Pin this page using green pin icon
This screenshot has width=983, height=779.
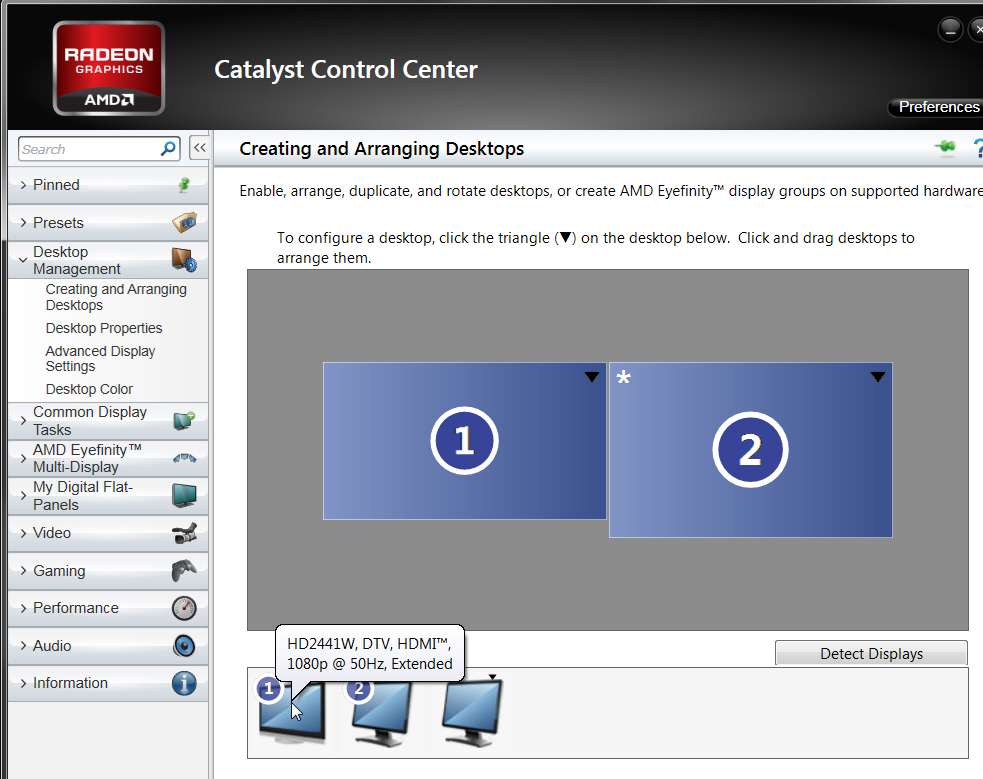pyautogui.click(x=945, y=147)
